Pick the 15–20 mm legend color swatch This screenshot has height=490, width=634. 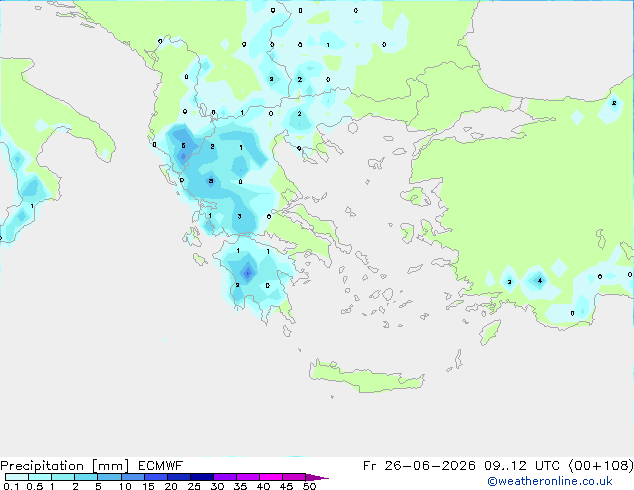click(x=156, y=477)
